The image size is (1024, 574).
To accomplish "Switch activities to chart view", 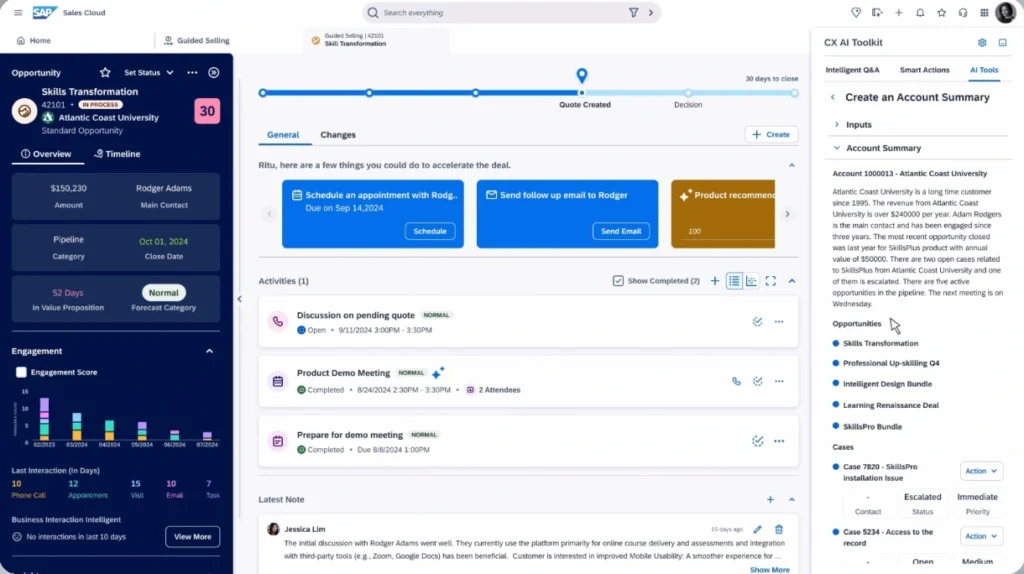I will [x=752, y=281].
